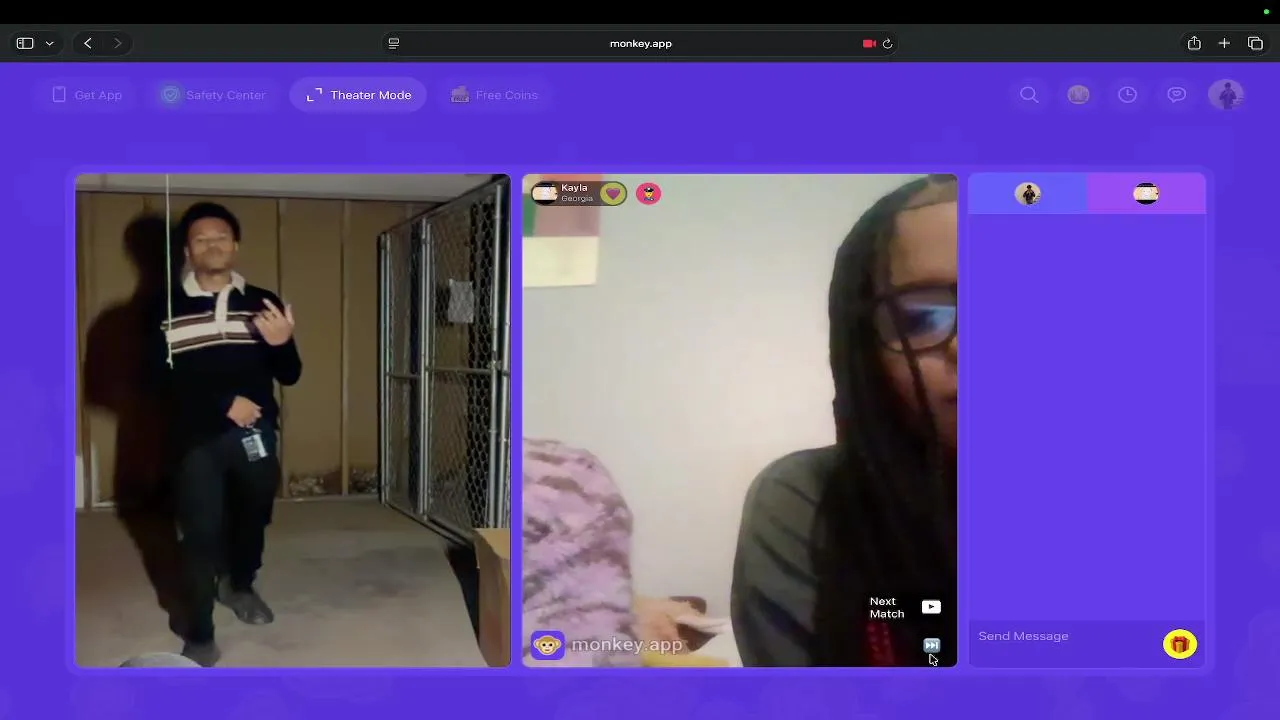Image resolution: width=1280 pixels, height=720 pixels.
Task: Skip with the fast-forward icon
Action: [931, 645]
